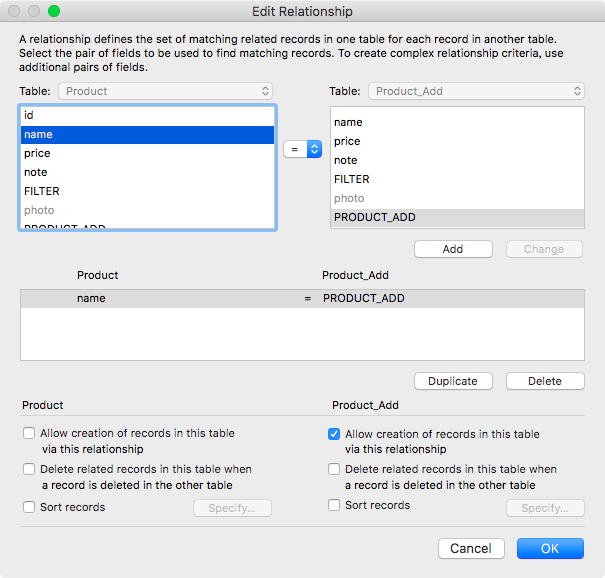Select 'photo' field in Product_Add list
This screenshot has width=605, height=578.
(457, 198)
